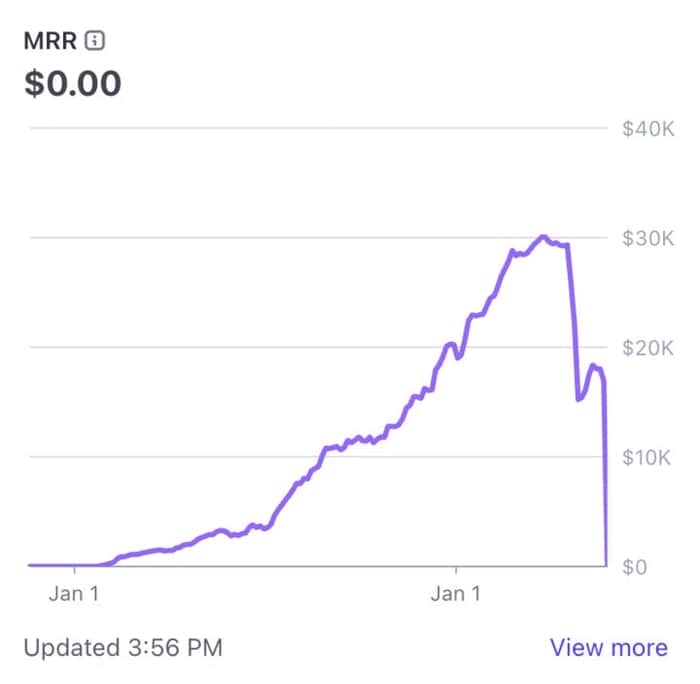
Task: Click the flat line start at $0
Action: (x=62, y=565)
